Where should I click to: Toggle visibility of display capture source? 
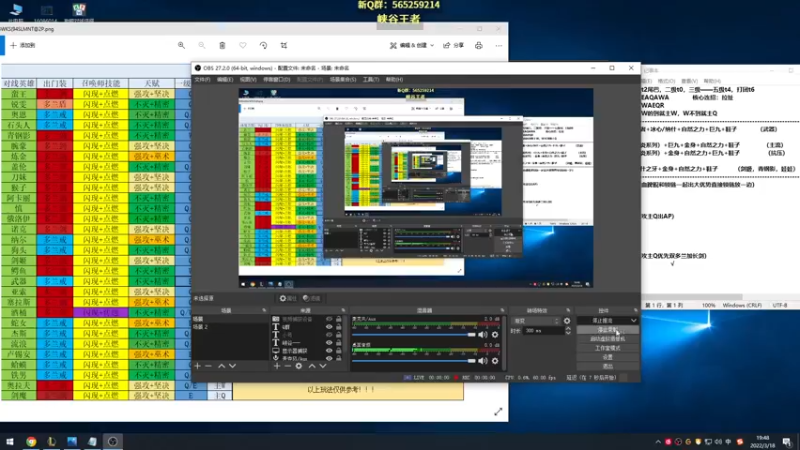329,351
